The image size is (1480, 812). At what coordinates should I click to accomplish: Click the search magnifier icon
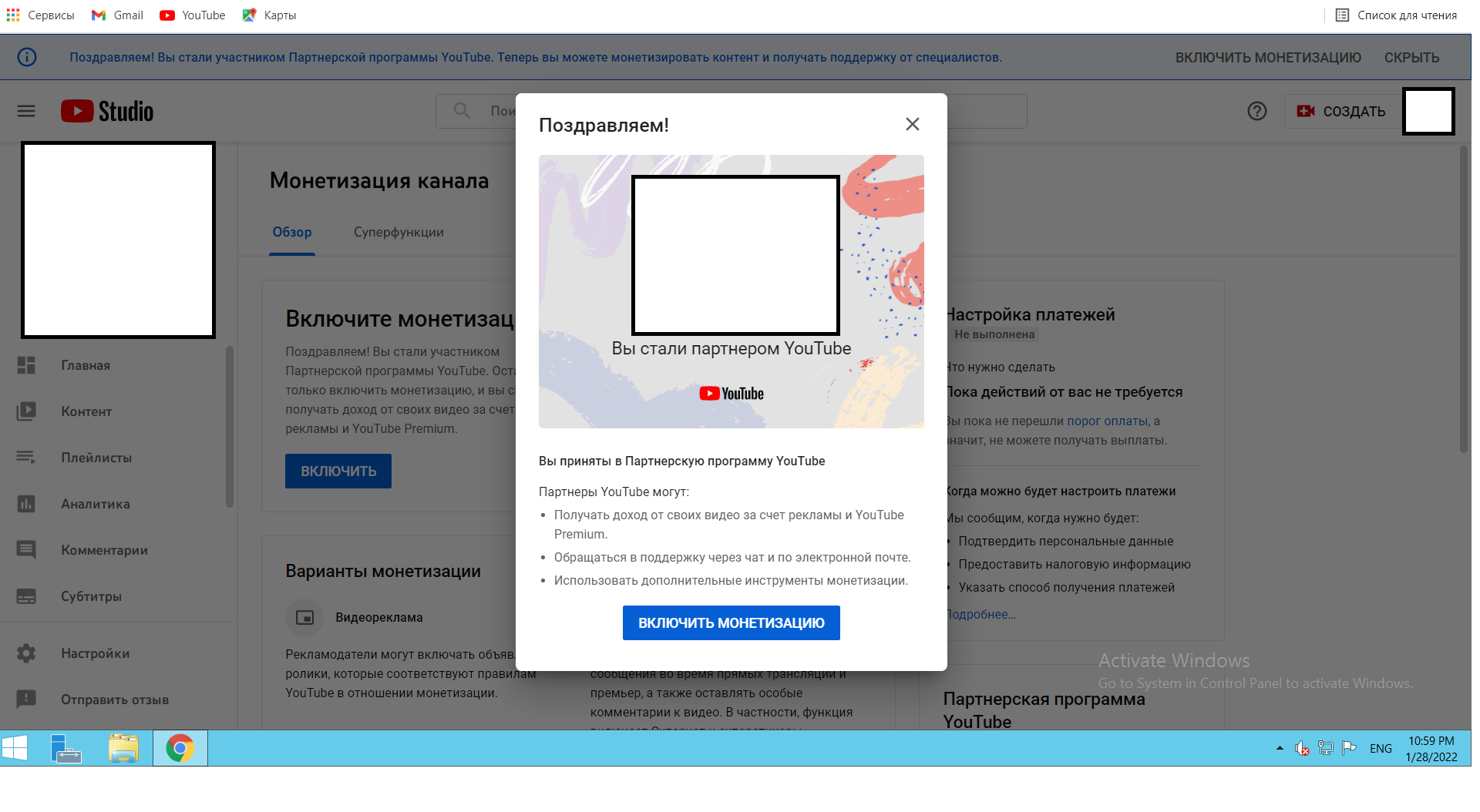coord(462,111)
